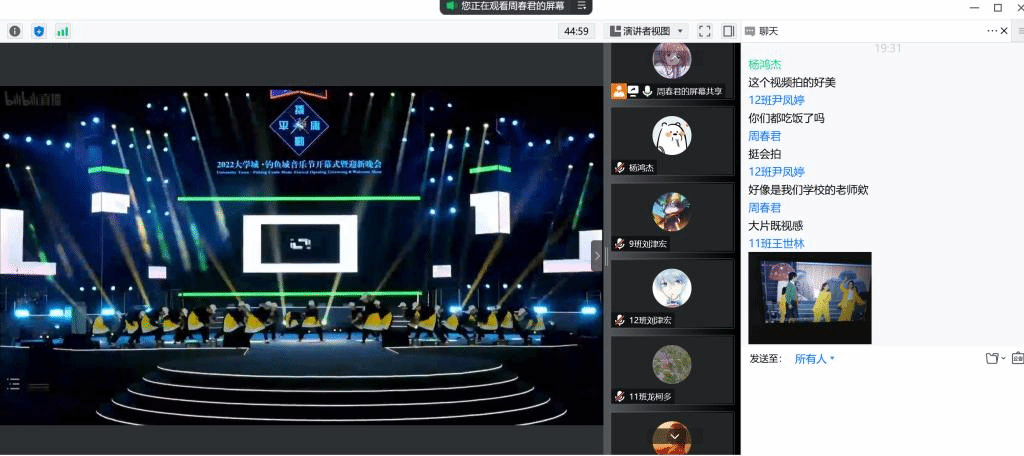Click 9班刘津宏's muted microphone icon
The width and height of the screenshot is (1024, 456).
(x=619, y=244)
